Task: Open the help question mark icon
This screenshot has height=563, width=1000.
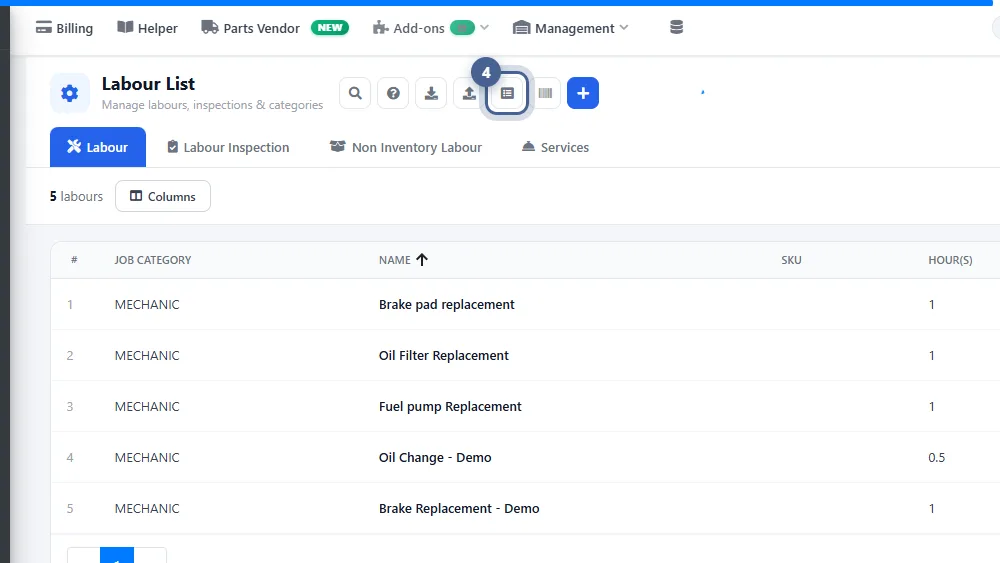Action: [393, 93]
